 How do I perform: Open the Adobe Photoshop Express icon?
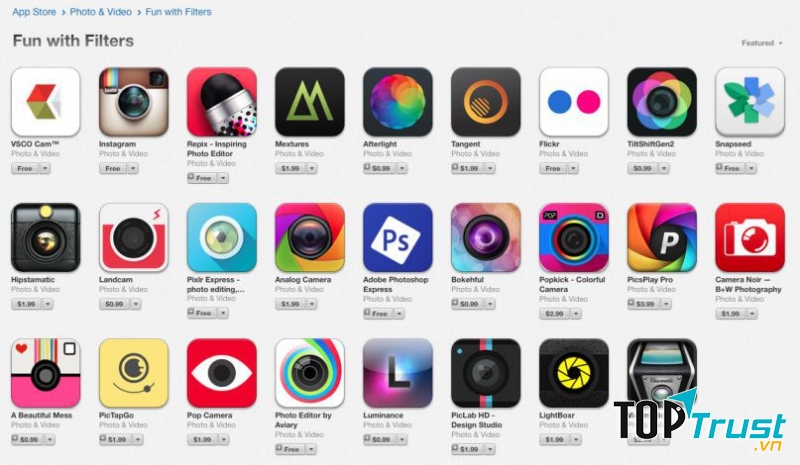[398, 237]
